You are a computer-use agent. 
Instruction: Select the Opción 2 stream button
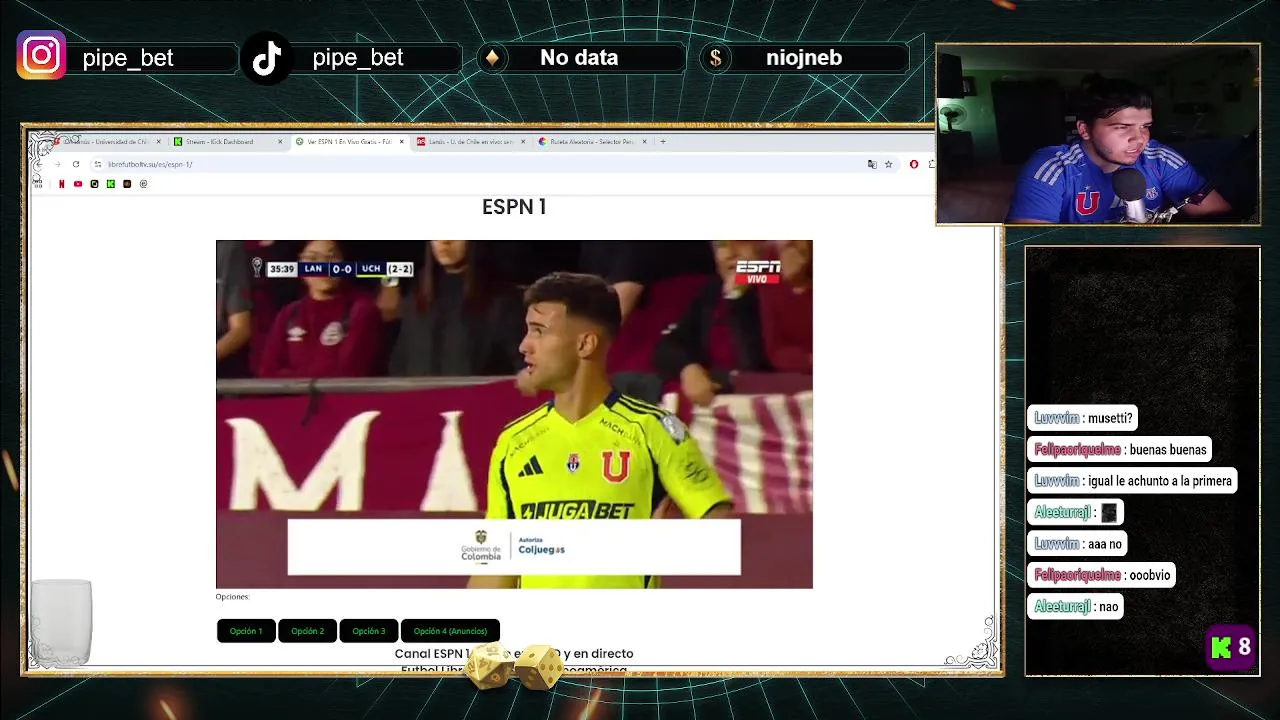[307, 631]
